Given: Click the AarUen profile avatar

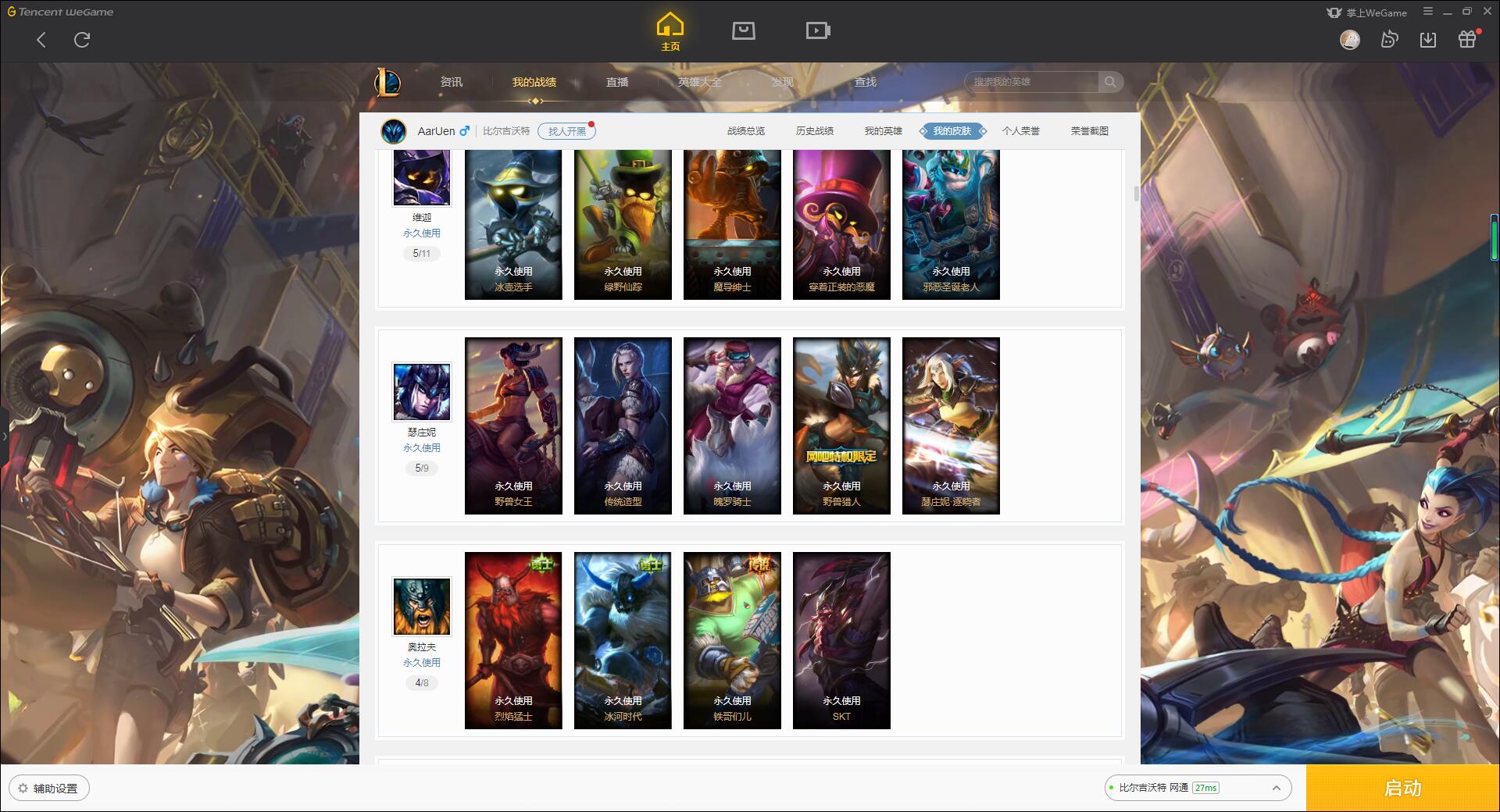Looking at the screenshot, I should [x=394, y=131].
